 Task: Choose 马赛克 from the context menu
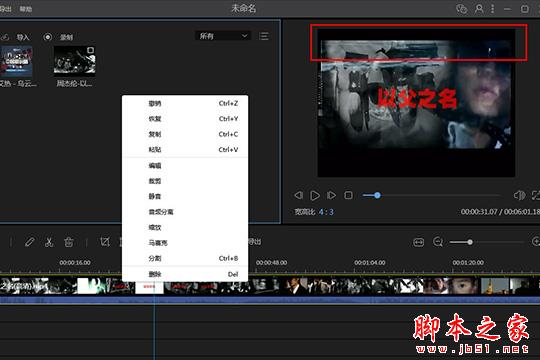pyautogui.click(x=185, y=243)
